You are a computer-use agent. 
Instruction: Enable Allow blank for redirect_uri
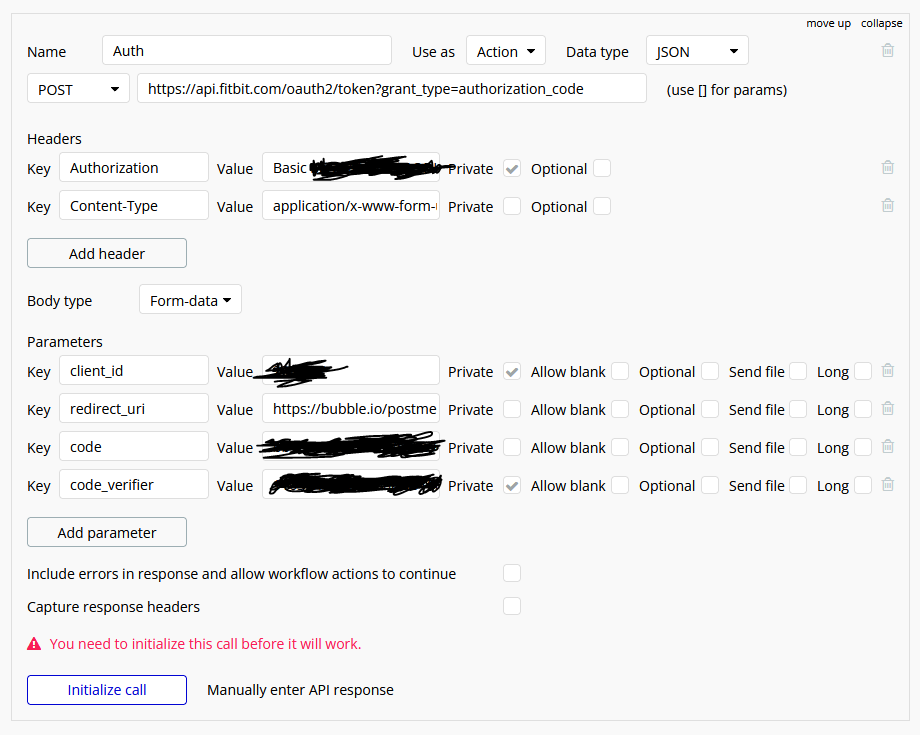point(620,409)
